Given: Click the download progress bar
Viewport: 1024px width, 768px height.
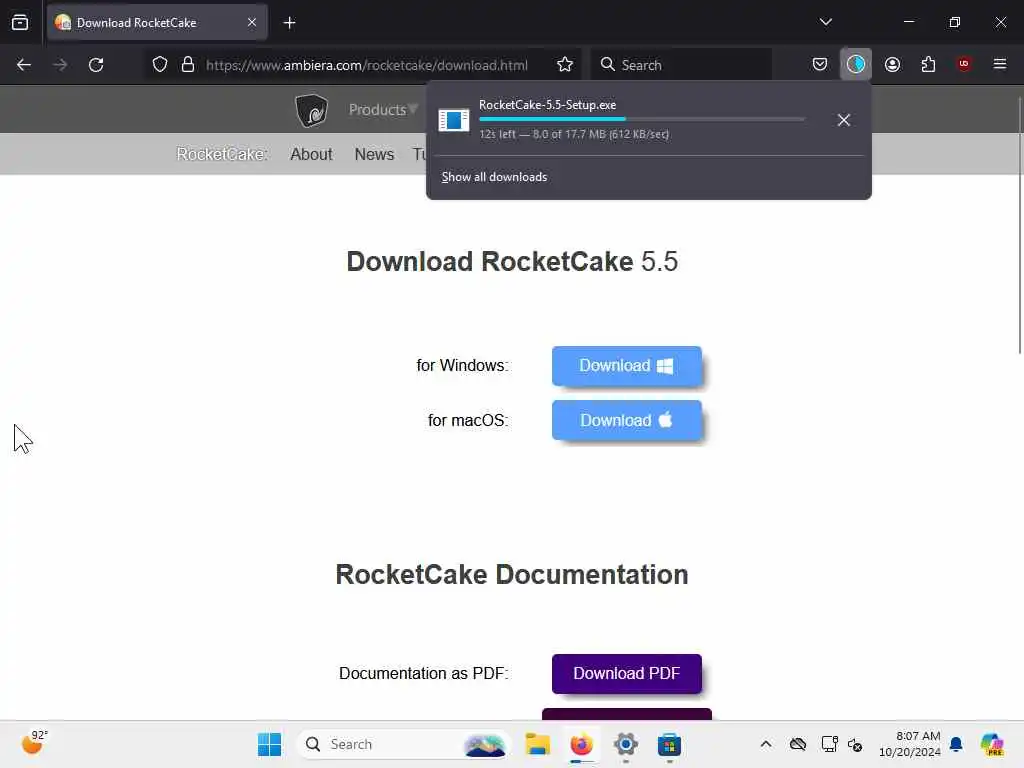Looking at the screenshot, I should tap(641, 119).
